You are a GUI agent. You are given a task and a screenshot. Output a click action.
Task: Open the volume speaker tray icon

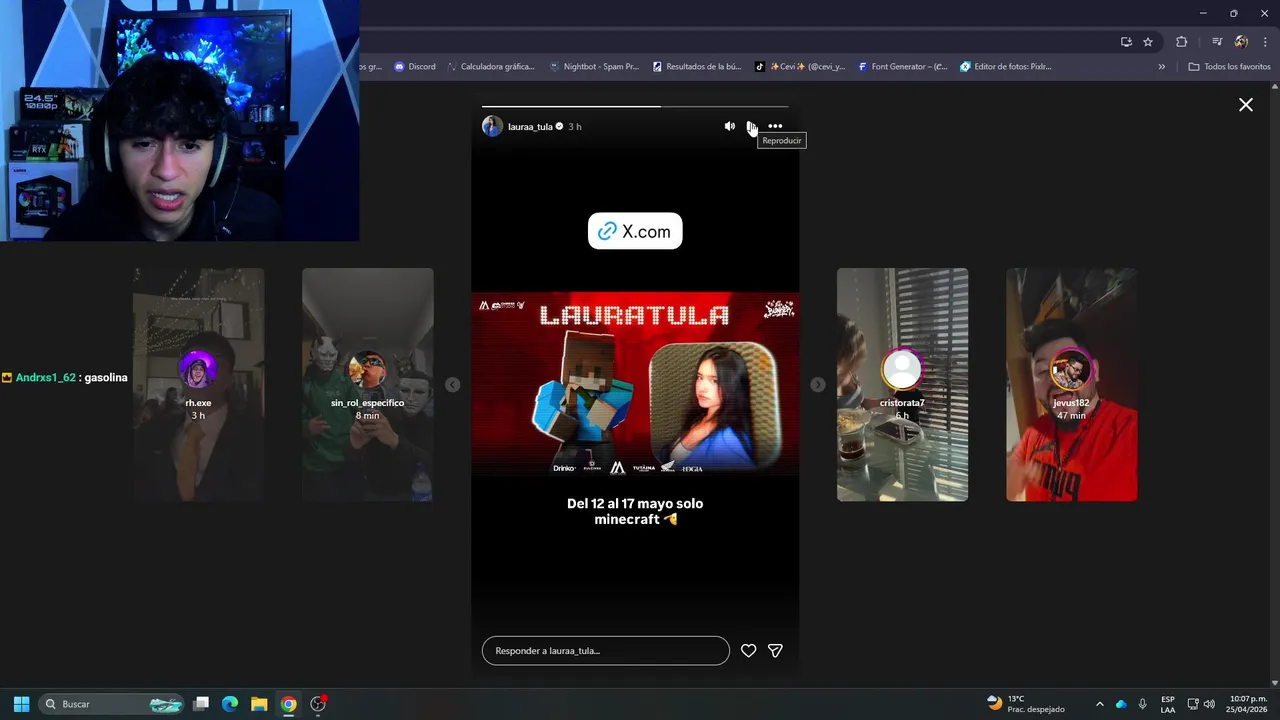click(1209, 704)
